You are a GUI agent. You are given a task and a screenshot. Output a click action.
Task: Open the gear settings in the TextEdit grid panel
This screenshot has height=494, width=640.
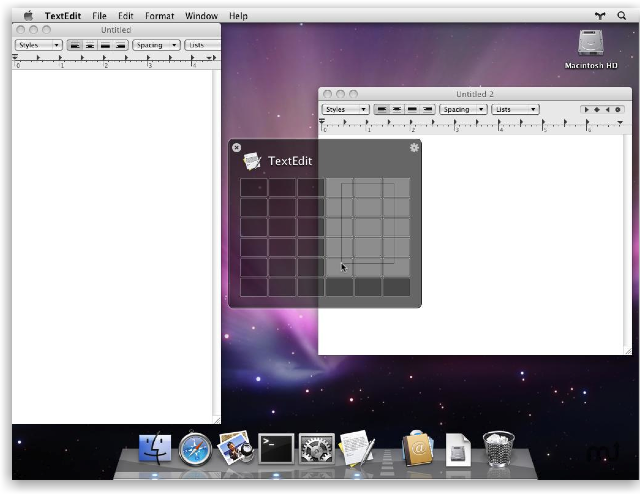[414, 148]
